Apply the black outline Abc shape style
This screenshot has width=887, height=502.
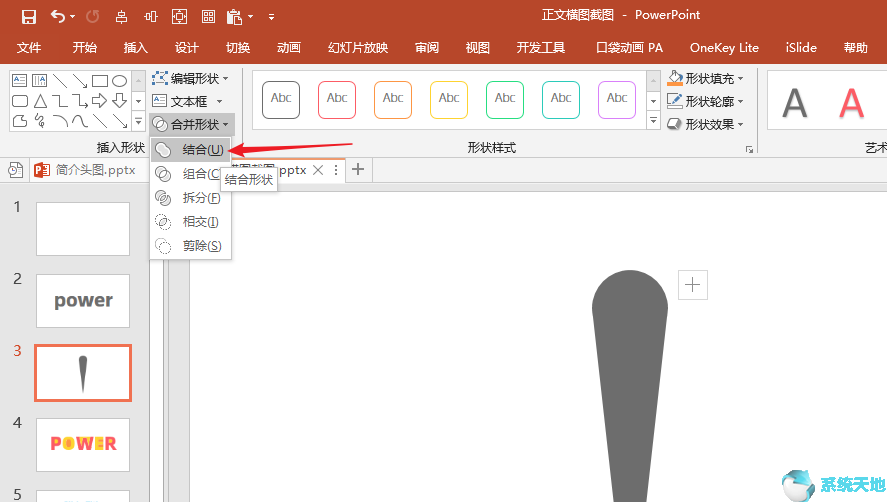[x=281, y=100]
